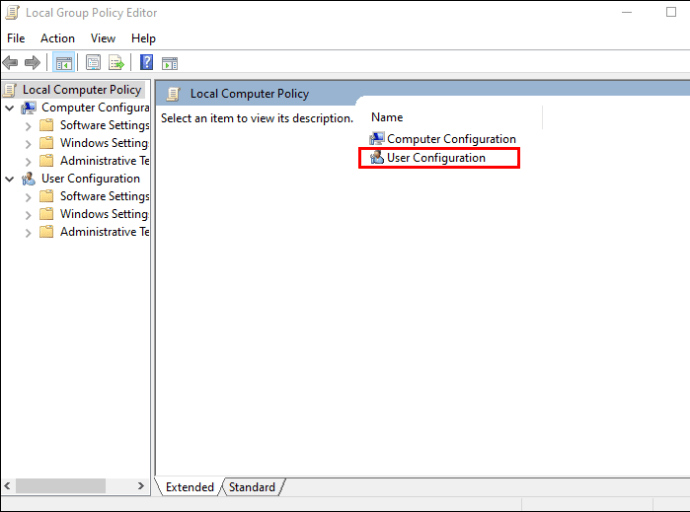Minimize the Local Group Policy Editor window
Image resolution: width=690 pixels, height=512 pixels.
tap(627, 12)
